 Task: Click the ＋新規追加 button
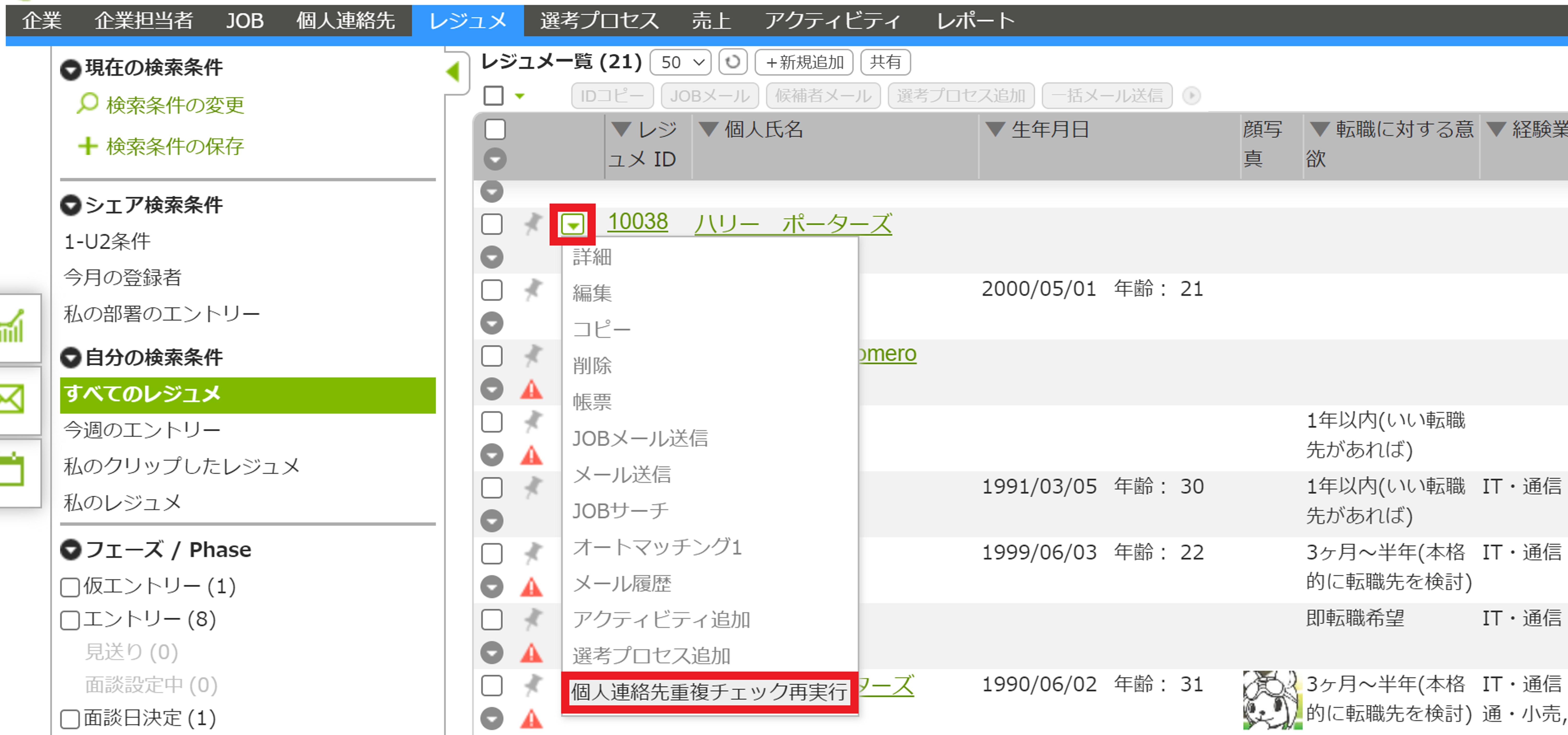804,62
